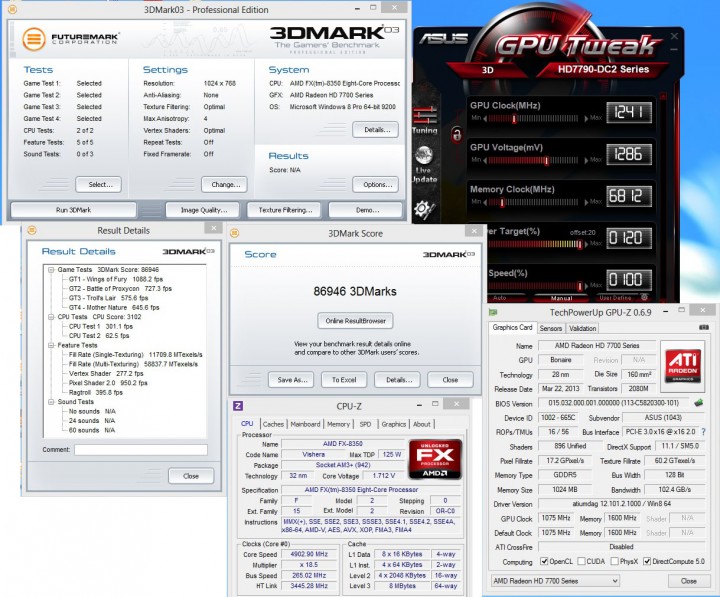This screenshot has width=720, height=597.
Task: Switch to Validation tab in GPU-Z
Action: pyautogui.click(x=582, y=328)
